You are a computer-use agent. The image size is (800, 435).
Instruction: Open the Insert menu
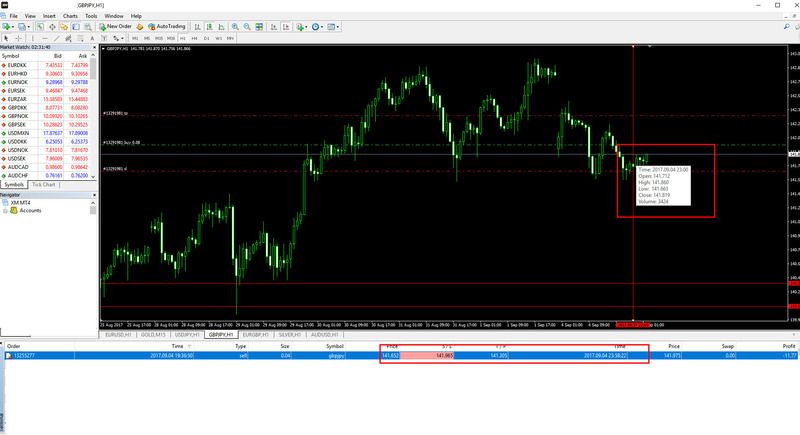49,16
